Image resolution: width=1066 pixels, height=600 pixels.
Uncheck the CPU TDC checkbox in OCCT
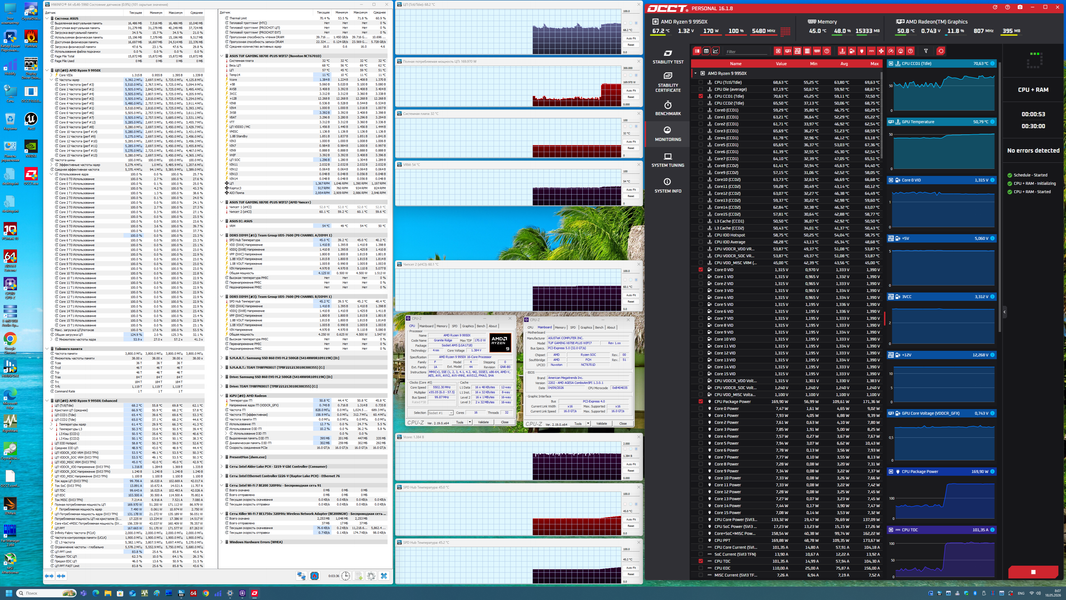tap(701, 561)
